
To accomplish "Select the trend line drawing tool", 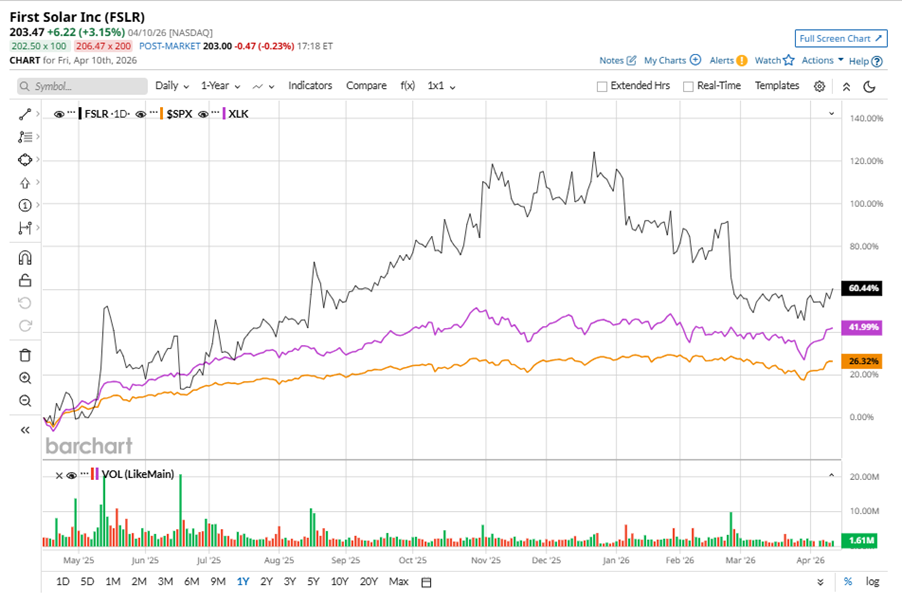I will pos(25,114).
